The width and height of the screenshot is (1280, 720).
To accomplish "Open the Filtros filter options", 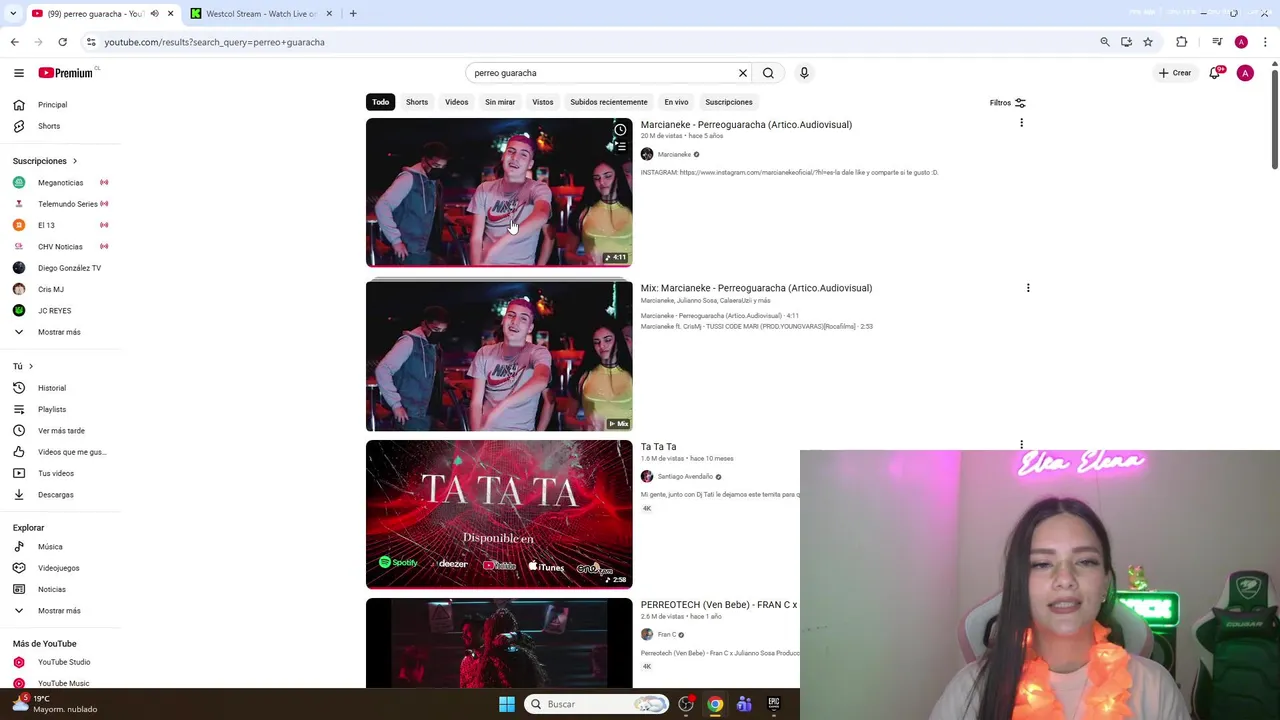I will pyautogui.click(x=1008, y=102).
